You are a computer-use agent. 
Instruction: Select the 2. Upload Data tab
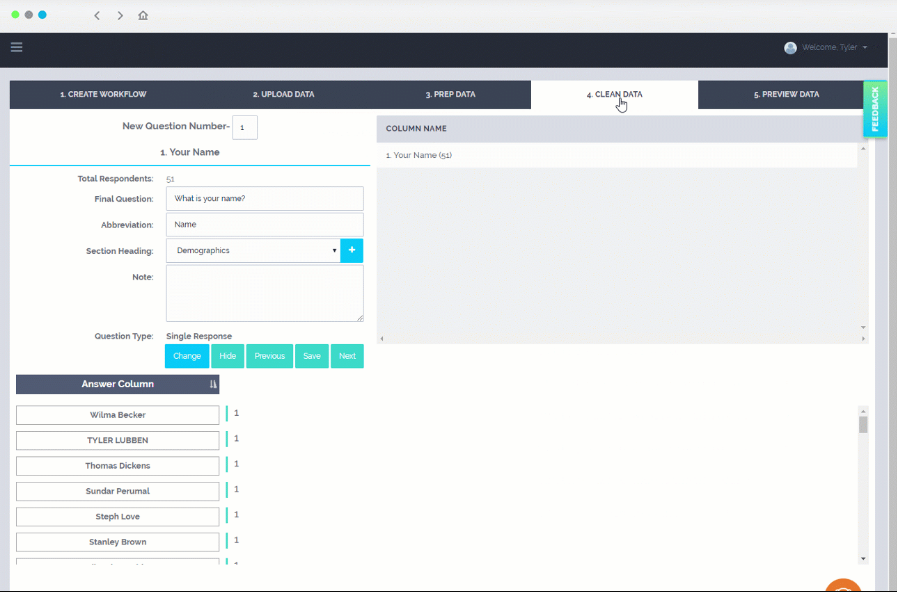[284, 94]
